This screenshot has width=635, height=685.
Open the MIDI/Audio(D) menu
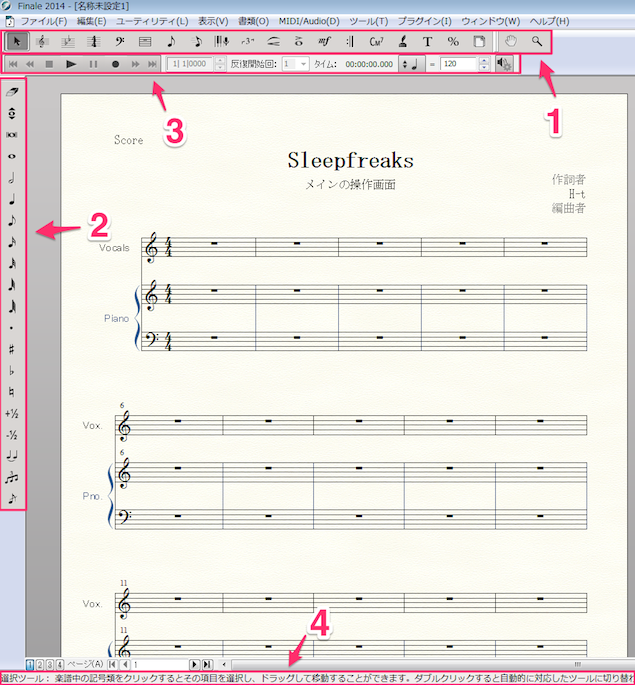coord(309,21)
